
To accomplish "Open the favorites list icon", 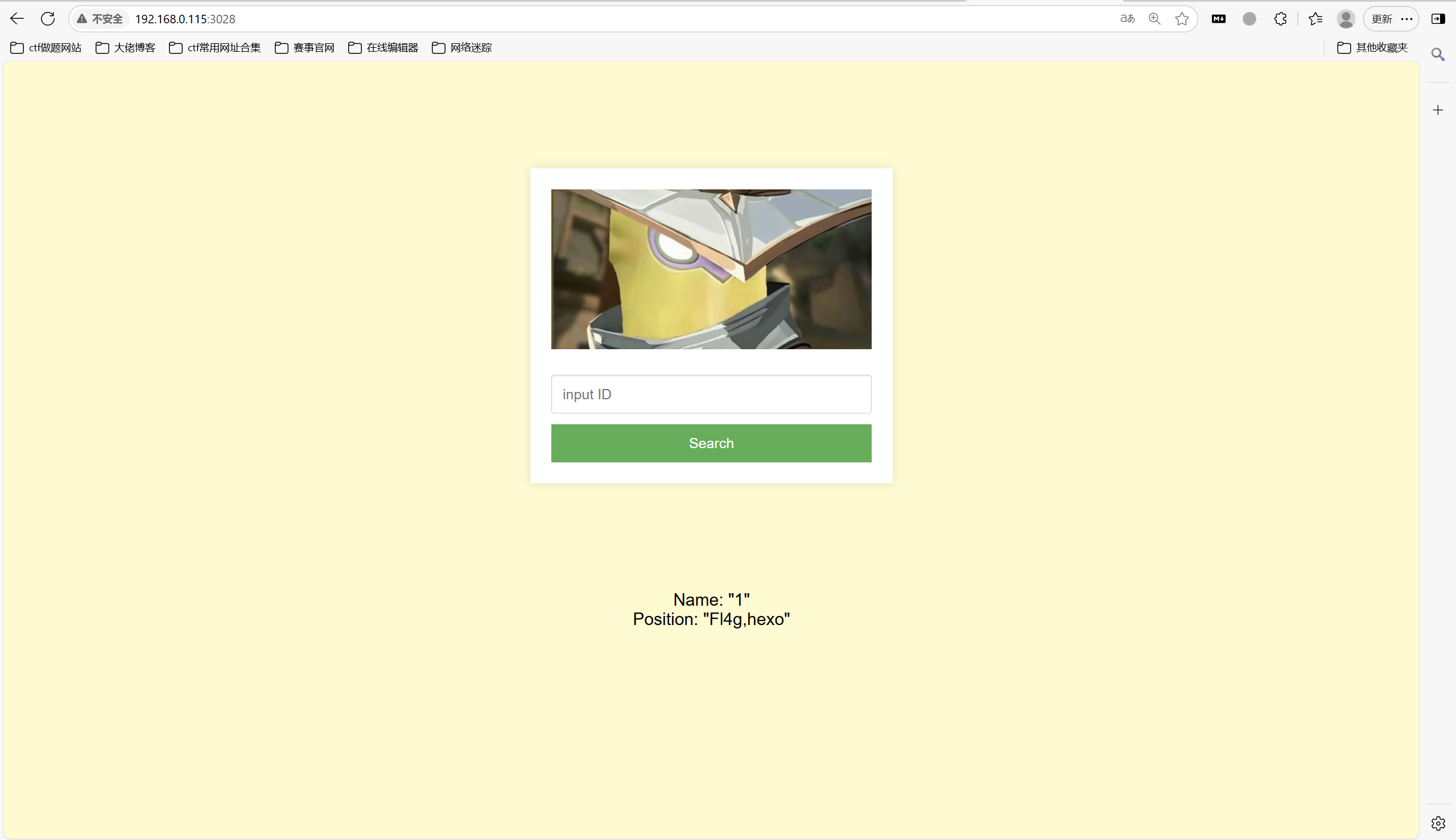I will pyautogui.click(x=1315, y=19).
